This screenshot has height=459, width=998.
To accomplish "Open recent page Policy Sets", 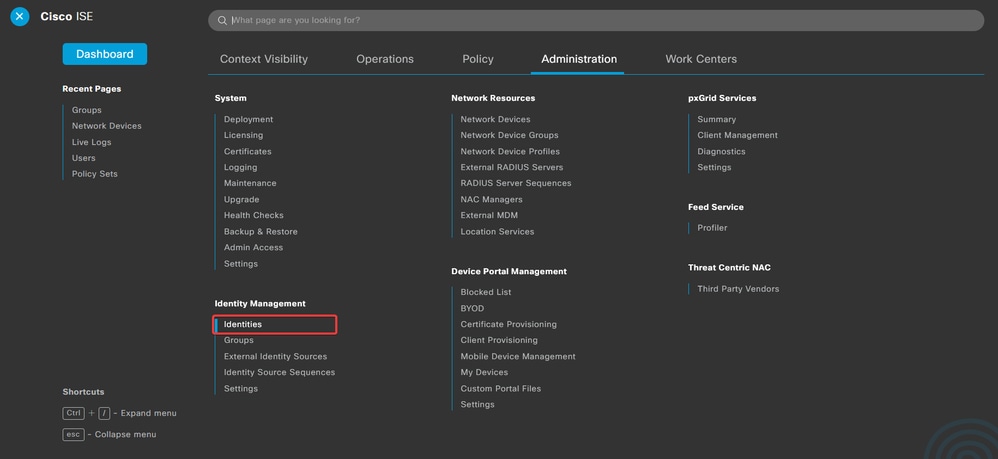I will (x=94, y=174).
